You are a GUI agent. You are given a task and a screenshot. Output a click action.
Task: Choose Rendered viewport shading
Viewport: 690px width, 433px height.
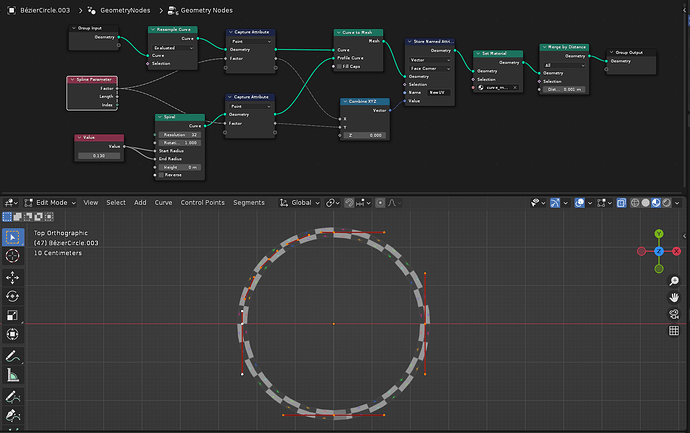click(x=667, y=203)
